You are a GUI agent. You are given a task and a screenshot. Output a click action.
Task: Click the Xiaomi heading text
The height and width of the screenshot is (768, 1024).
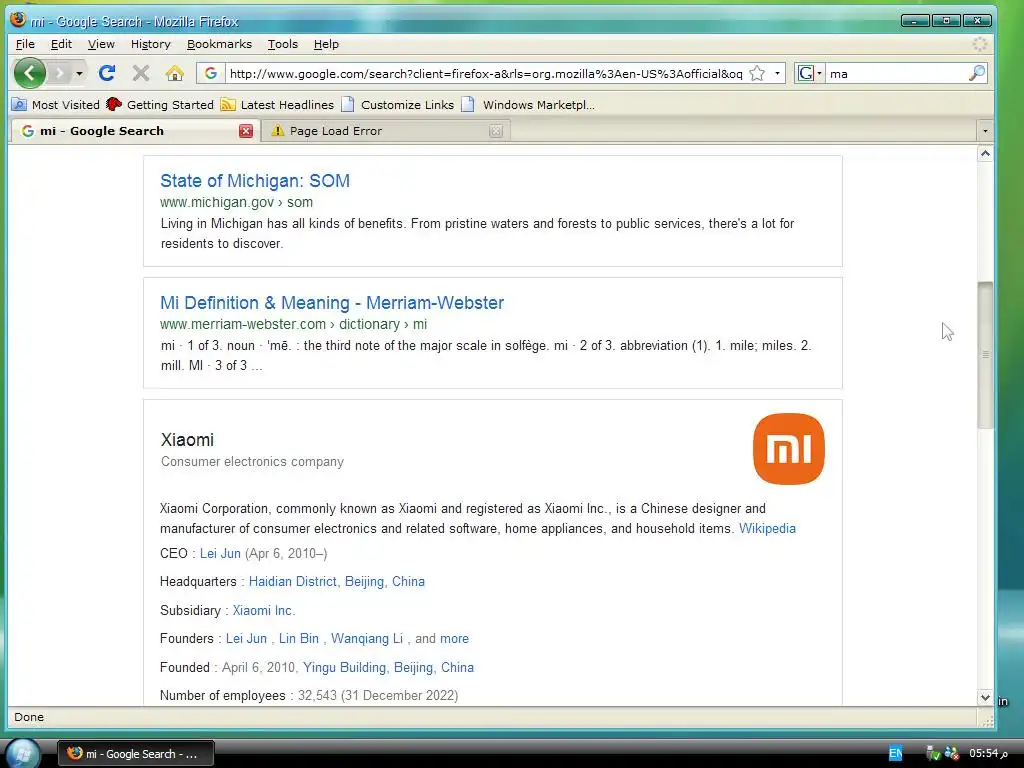coord(187,440)
